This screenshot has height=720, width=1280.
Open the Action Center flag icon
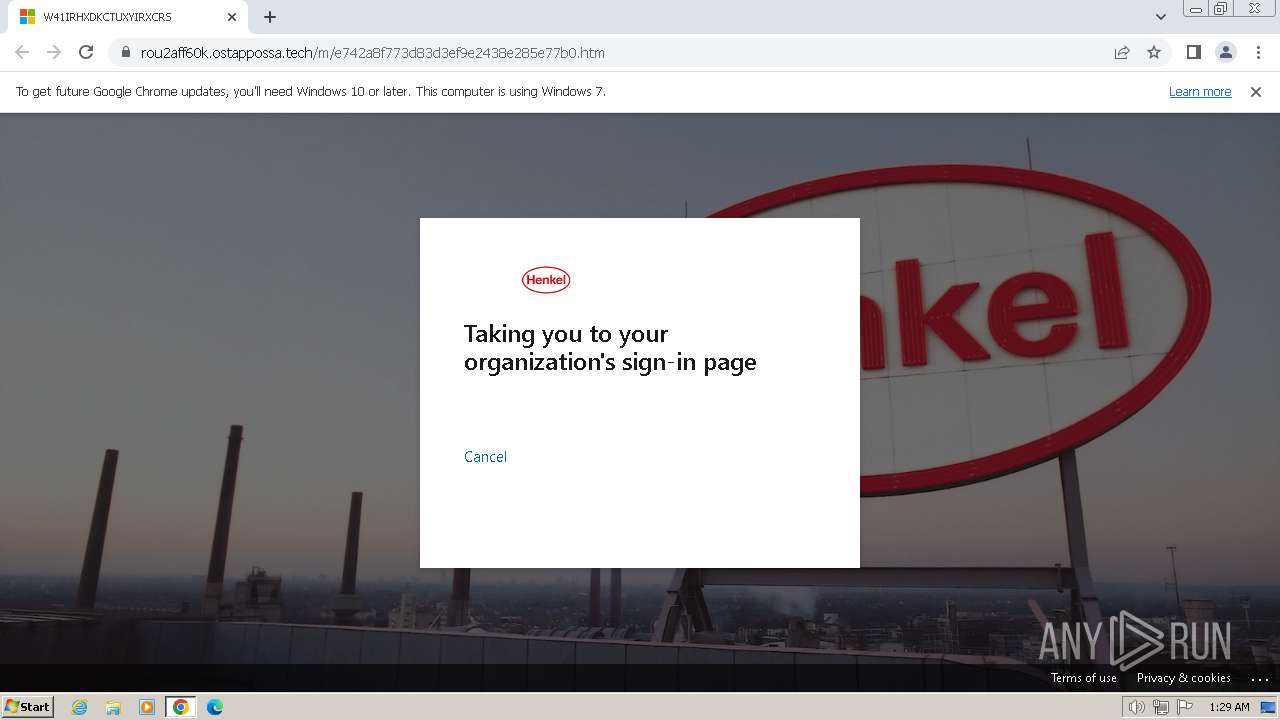[1185, 707]
